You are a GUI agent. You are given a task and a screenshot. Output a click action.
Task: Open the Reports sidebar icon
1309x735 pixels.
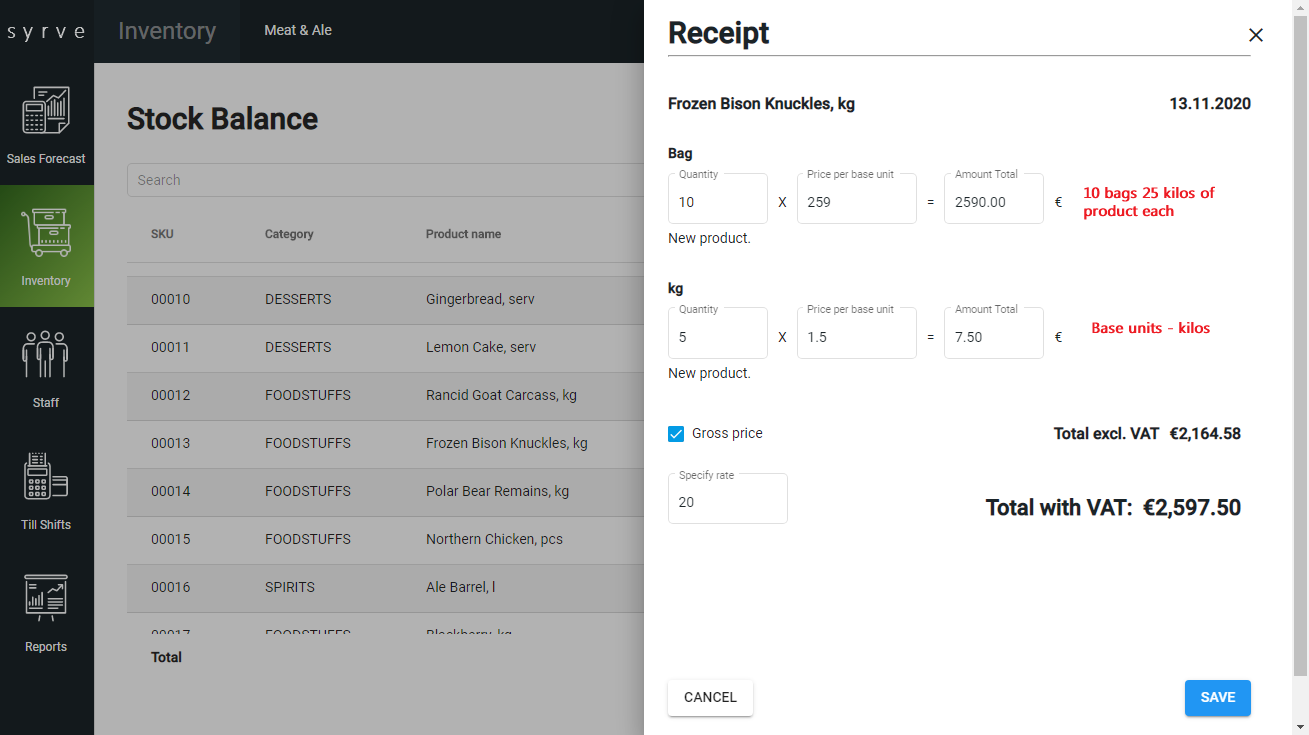[x=46, y=612]
